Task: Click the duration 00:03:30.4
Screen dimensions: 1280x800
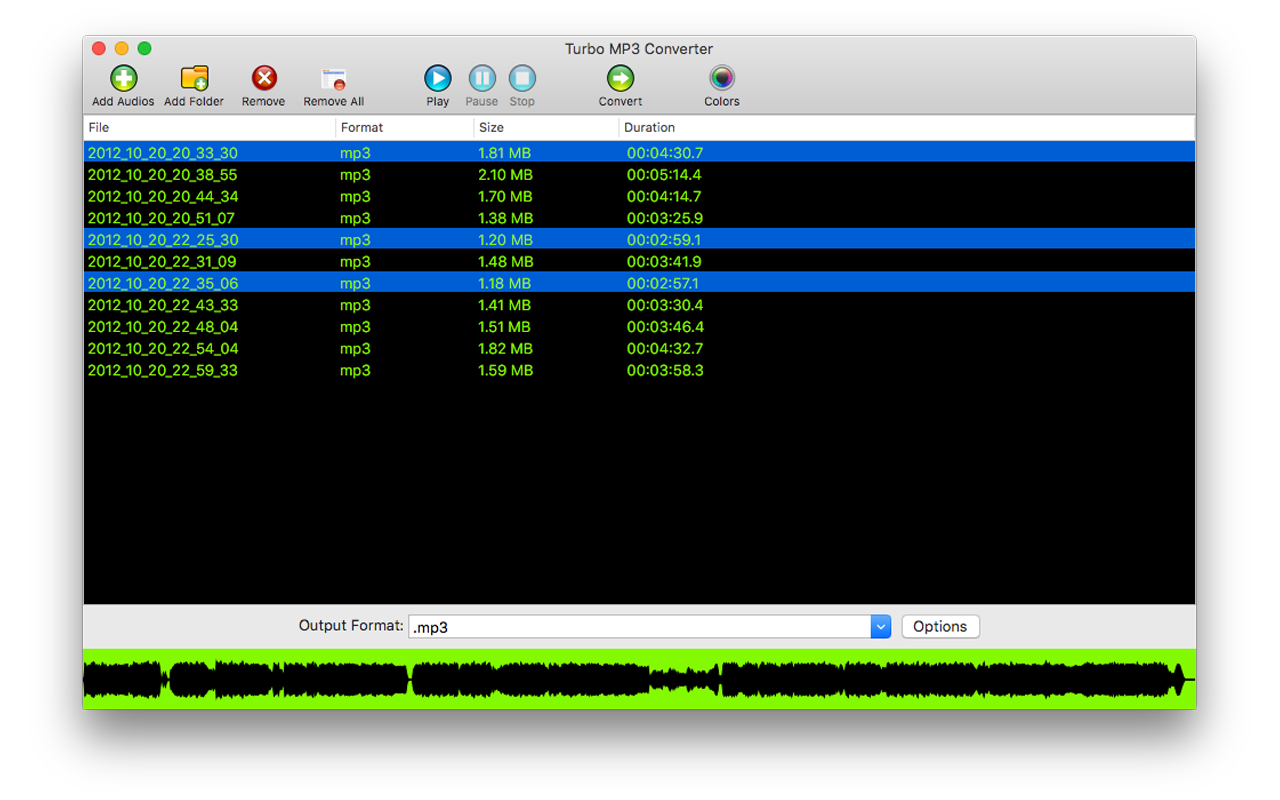Action: [665, 305]
